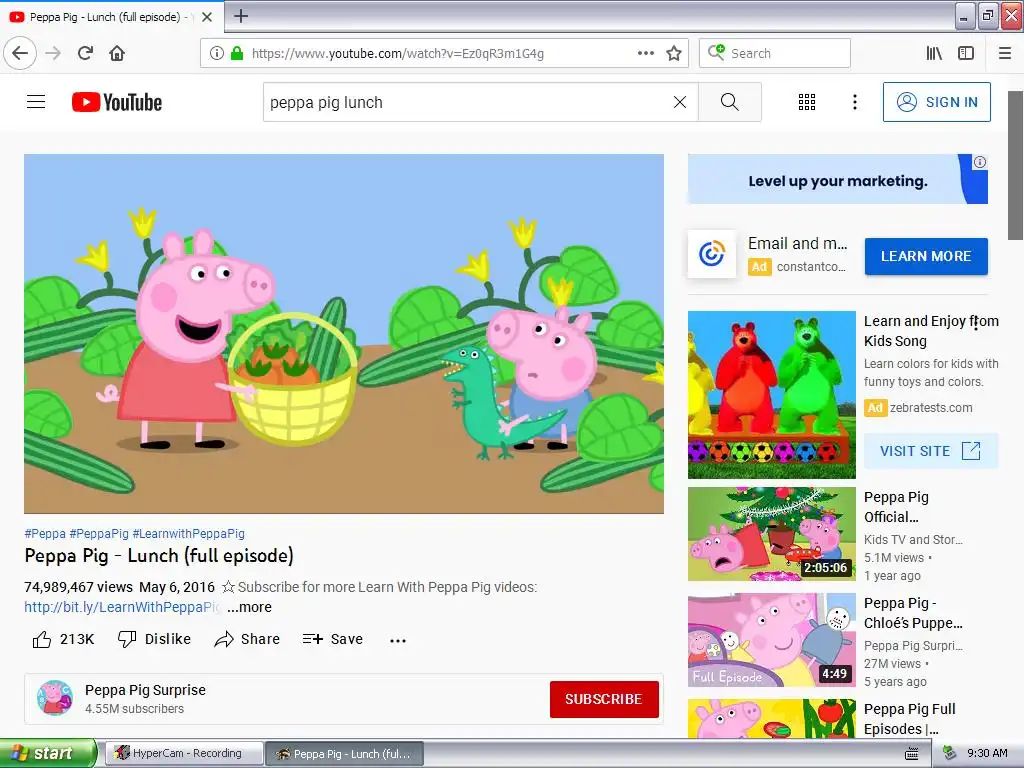This screenshot has height=768, width=1024.
Task: Open the Firefox library icon
Action: [934, 54]
